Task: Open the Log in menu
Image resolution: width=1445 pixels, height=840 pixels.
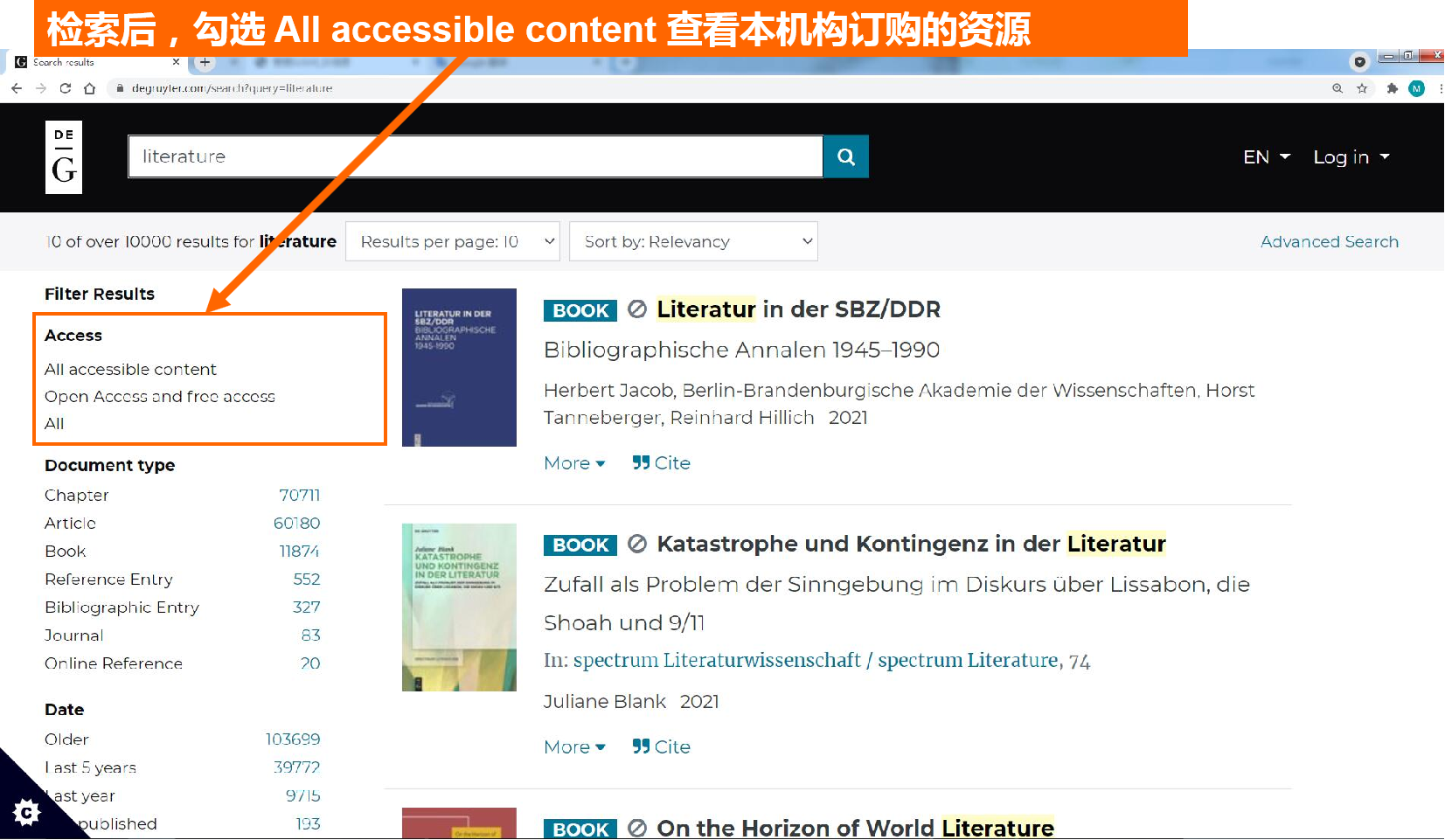Action: 1351,157
